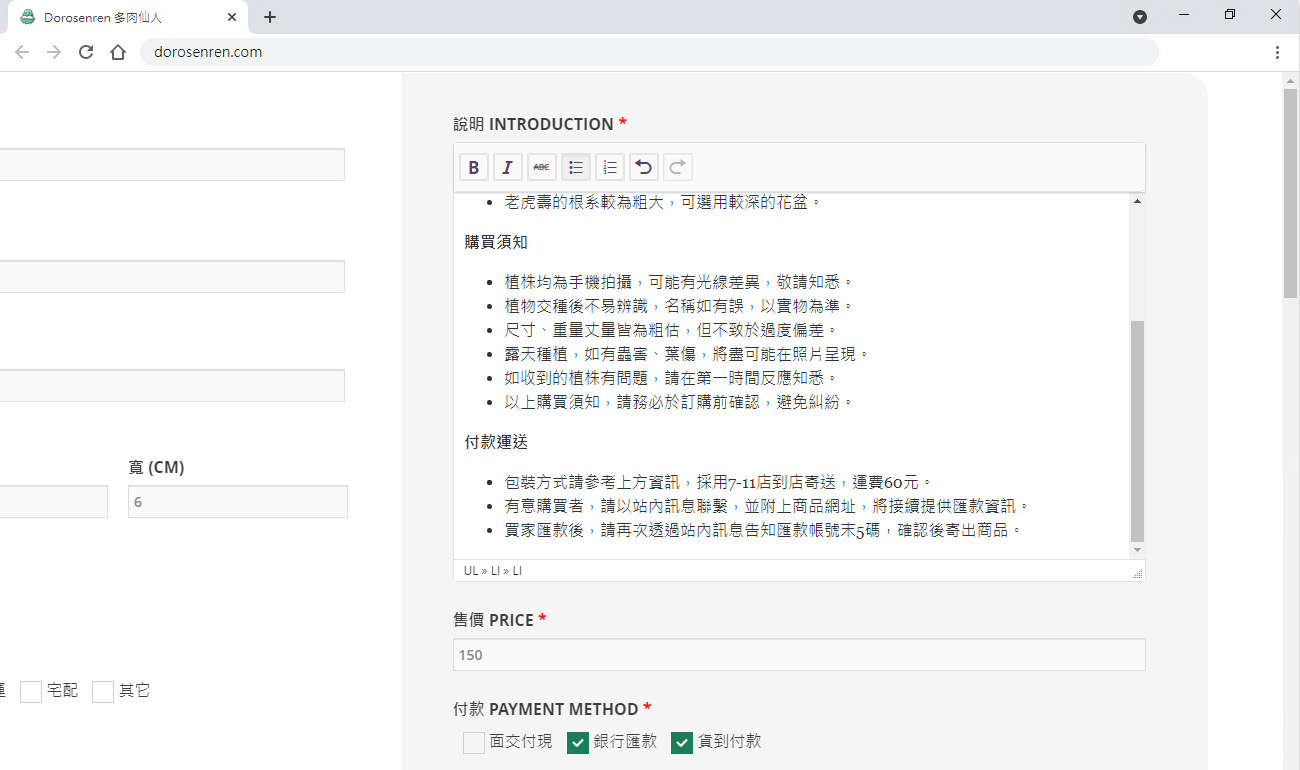Tick the 宅配 shipping checkbox

31,691
